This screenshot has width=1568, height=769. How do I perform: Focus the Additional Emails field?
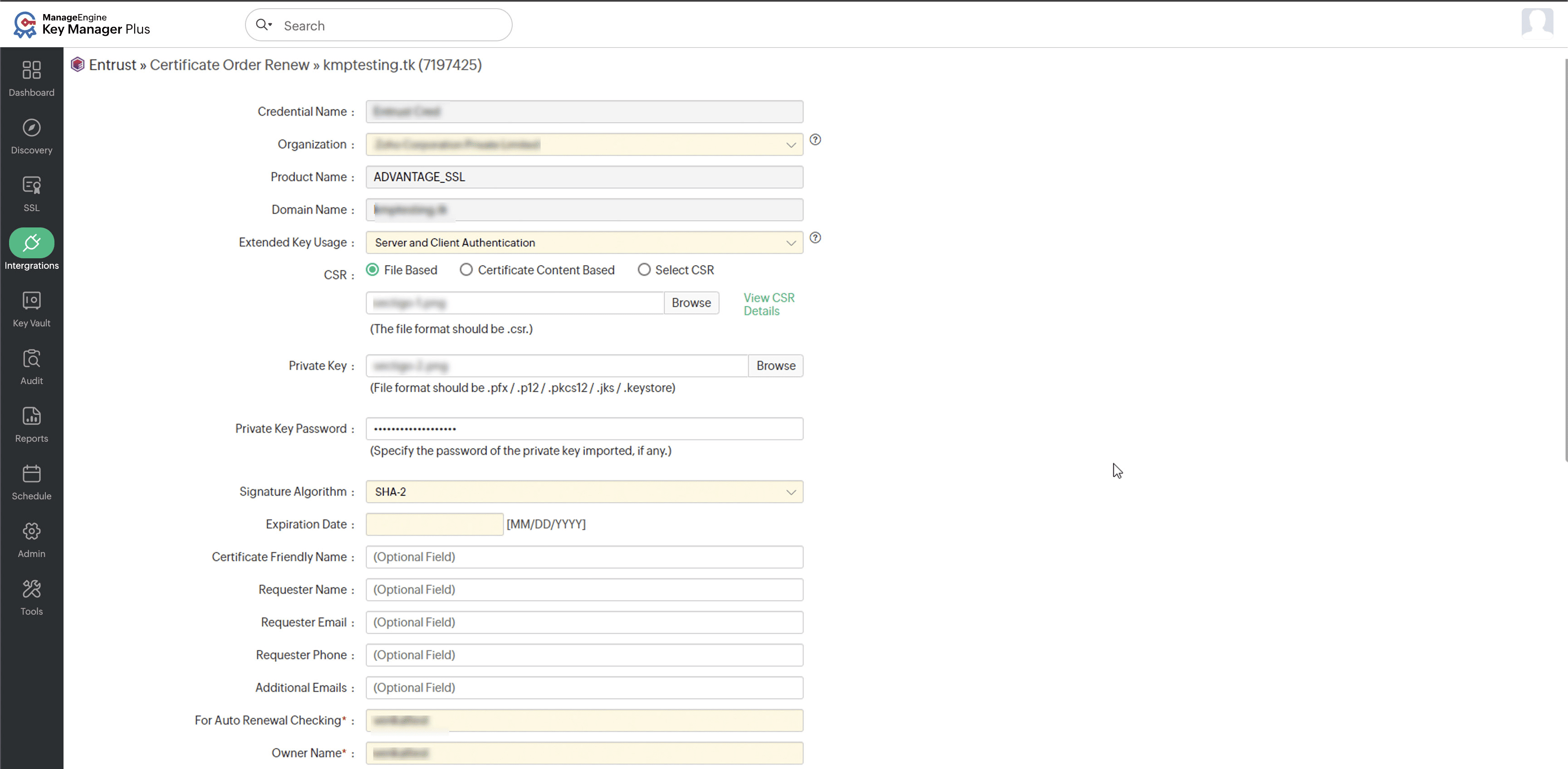pos(584,688)
